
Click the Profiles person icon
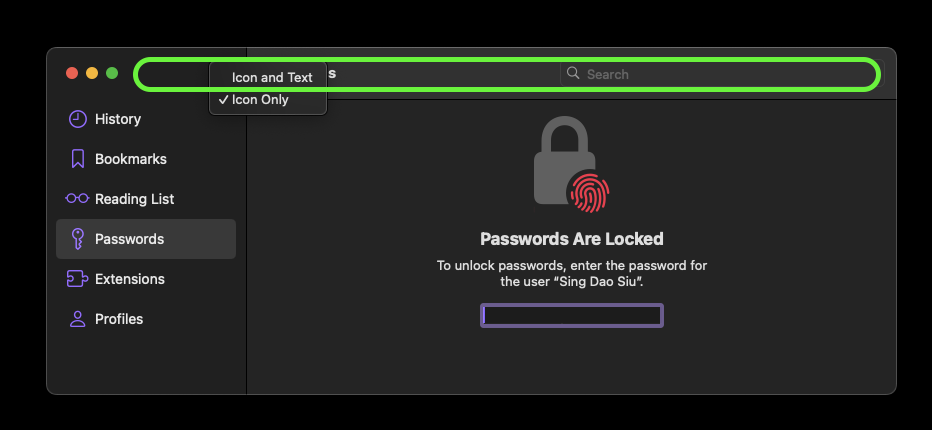coord(77,319)
